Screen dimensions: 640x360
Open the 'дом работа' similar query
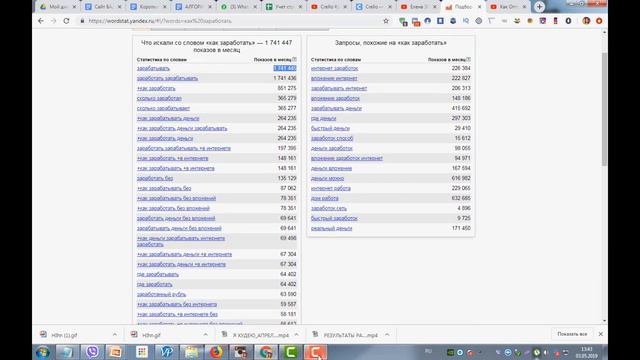(x=324, y=198)
